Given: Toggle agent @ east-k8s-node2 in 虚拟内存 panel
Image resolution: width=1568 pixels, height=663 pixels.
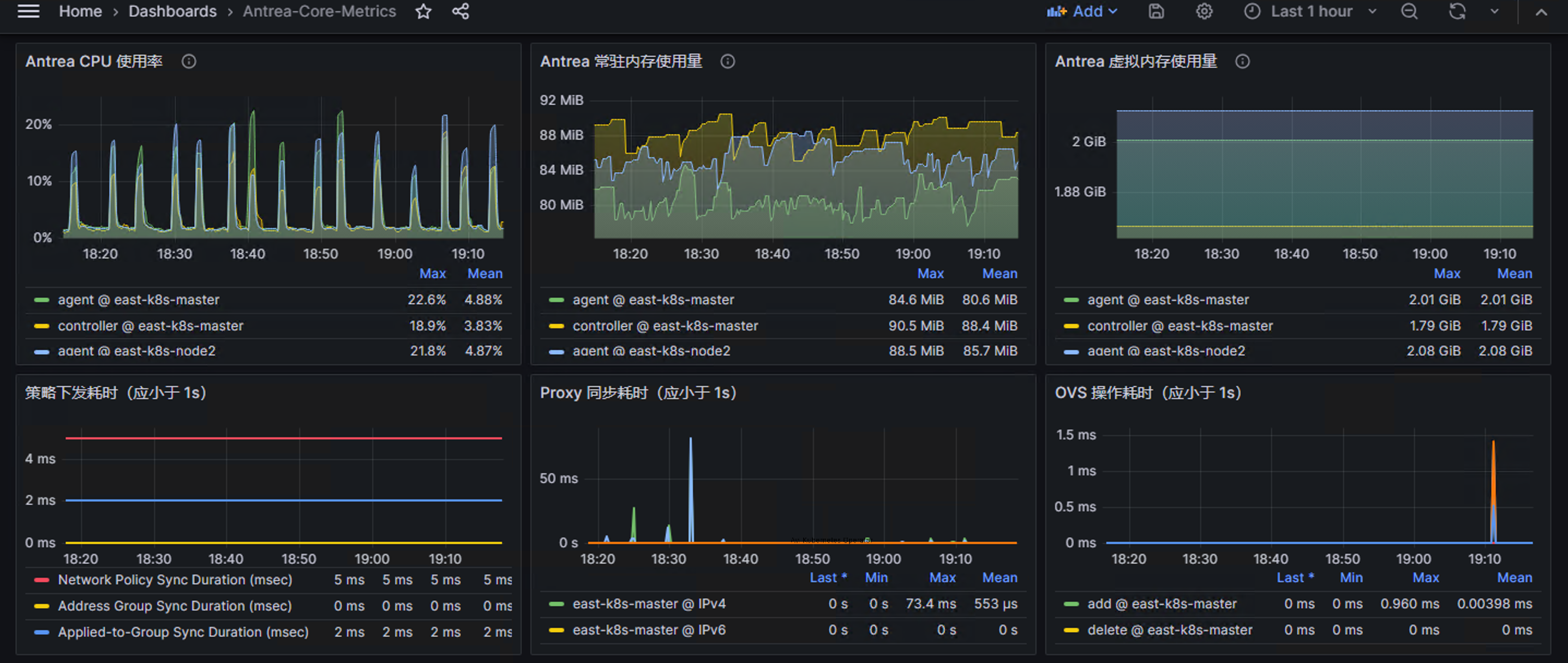Looking at the screenshot, I should coord(1166,351).
